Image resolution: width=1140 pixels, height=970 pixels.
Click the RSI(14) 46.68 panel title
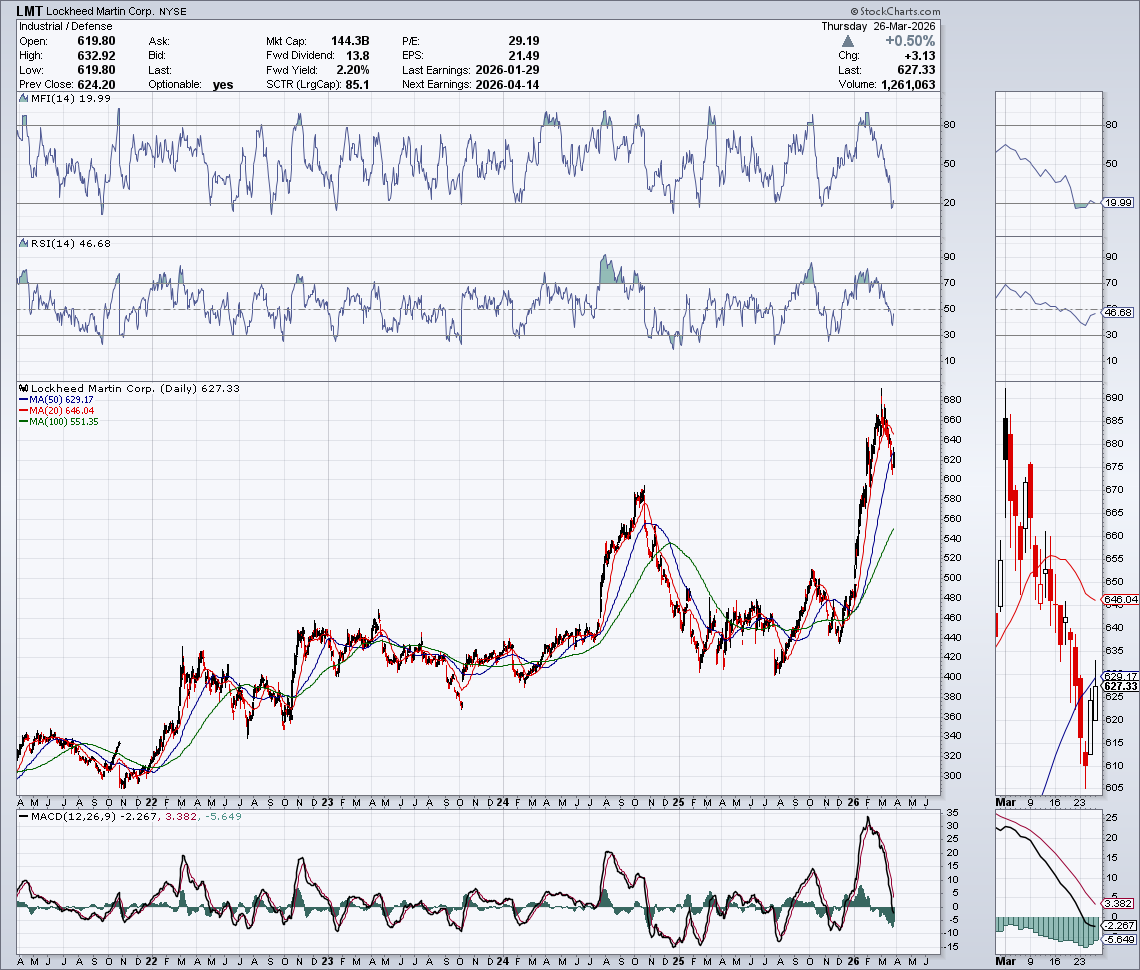click(71, 244)
